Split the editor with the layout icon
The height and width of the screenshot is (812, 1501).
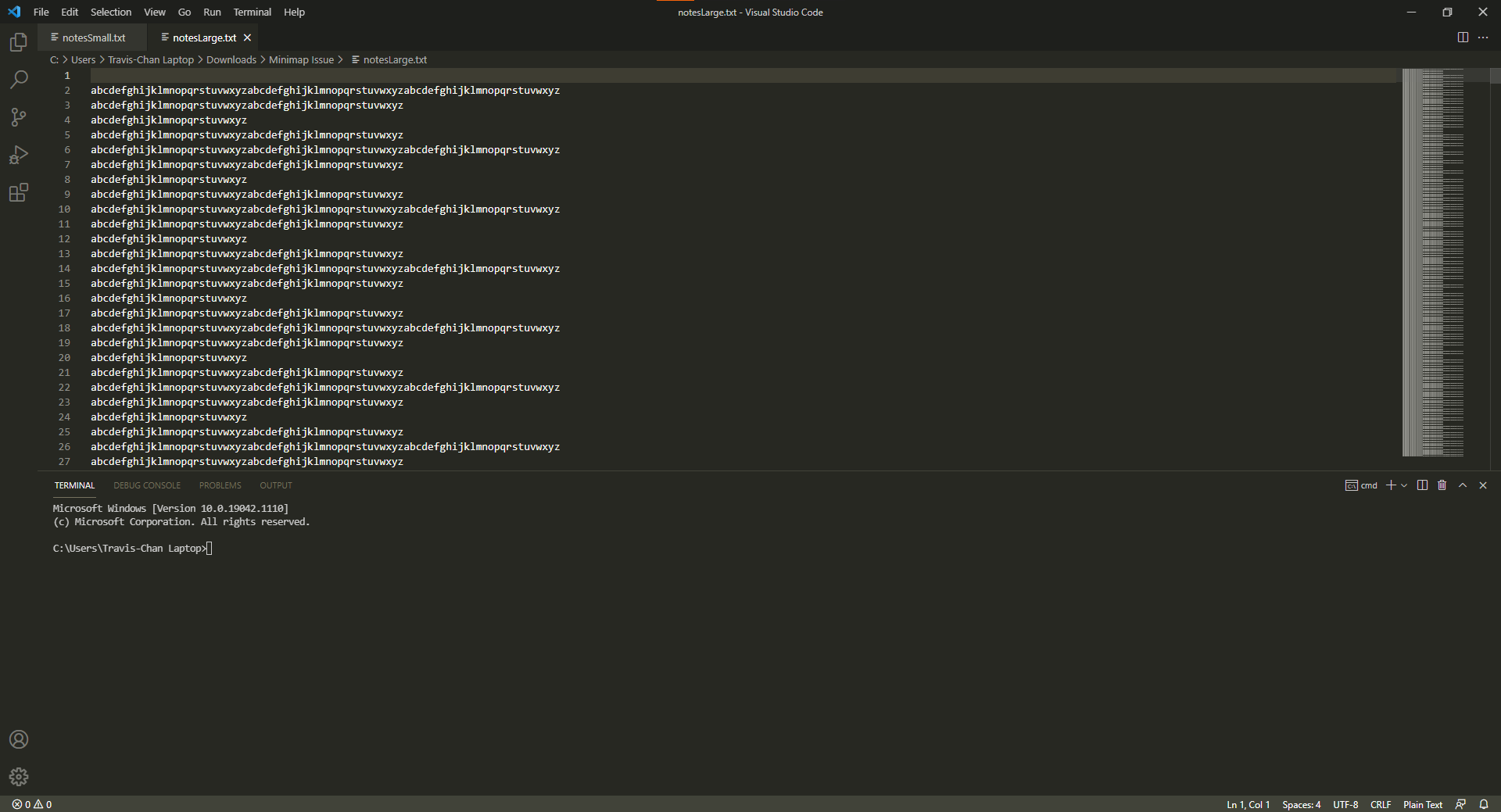(x=1463, y=37)
